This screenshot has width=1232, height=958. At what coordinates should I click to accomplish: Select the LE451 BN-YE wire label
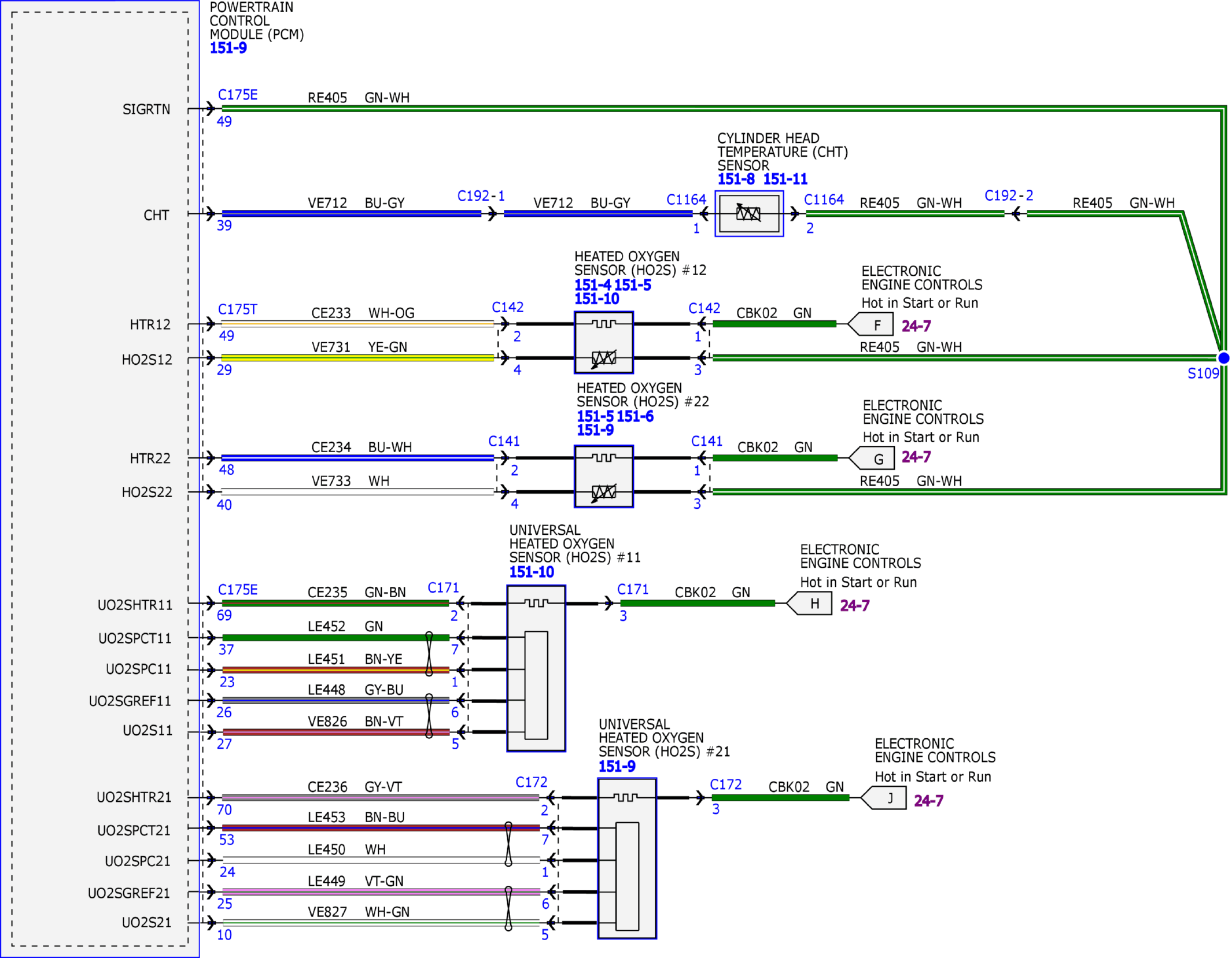coord(355,659)
